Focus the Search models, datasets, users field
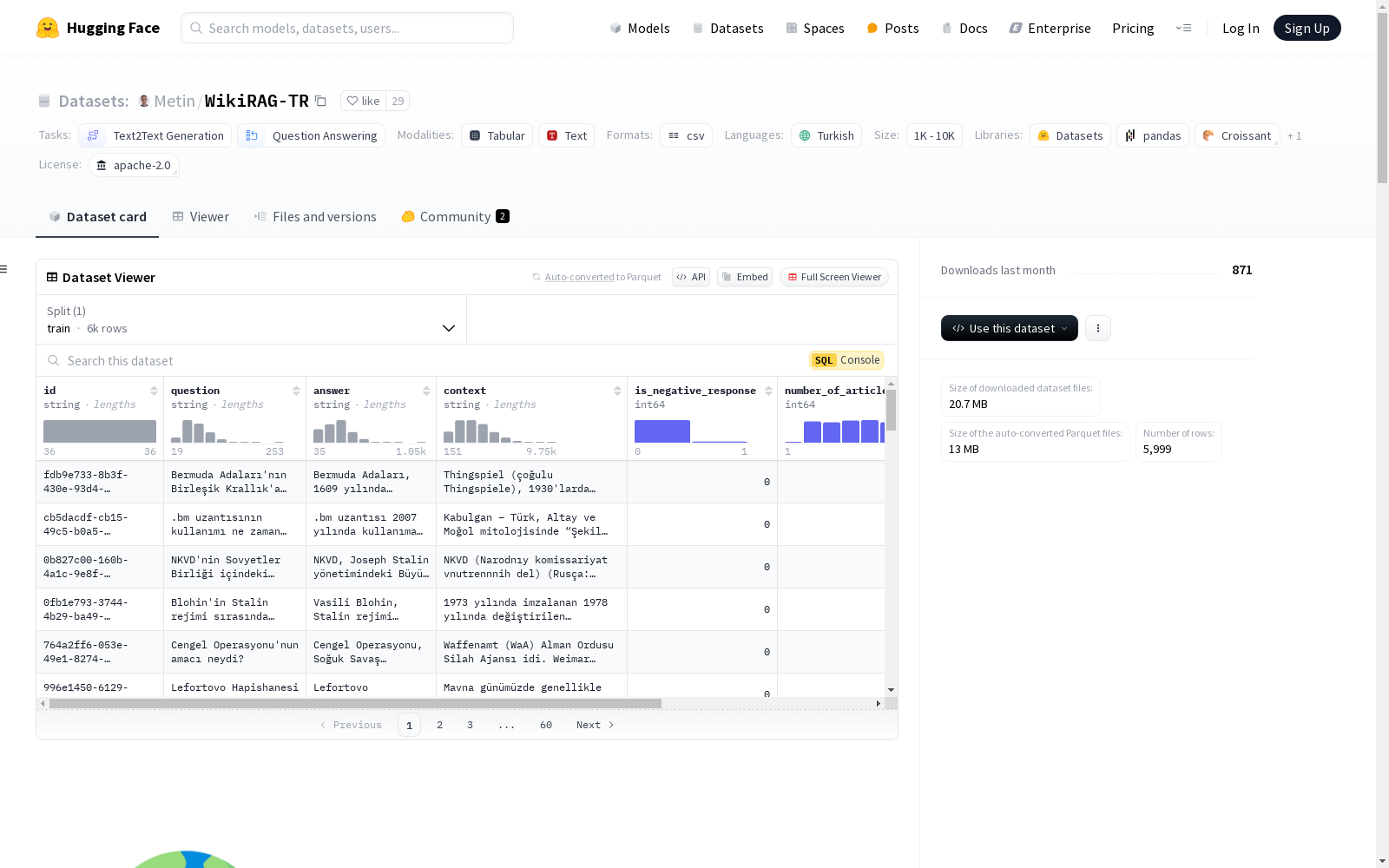This screenshot has width=1389, height=868. [347, 28]
